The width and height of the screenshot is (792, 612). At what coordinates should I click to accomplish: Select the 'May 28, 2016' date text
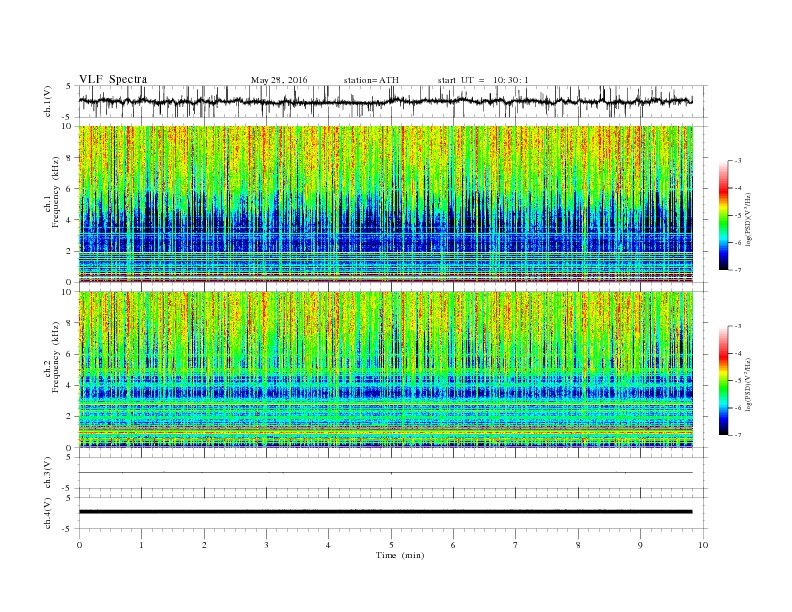pyautogui.click(x=279, y=80)
